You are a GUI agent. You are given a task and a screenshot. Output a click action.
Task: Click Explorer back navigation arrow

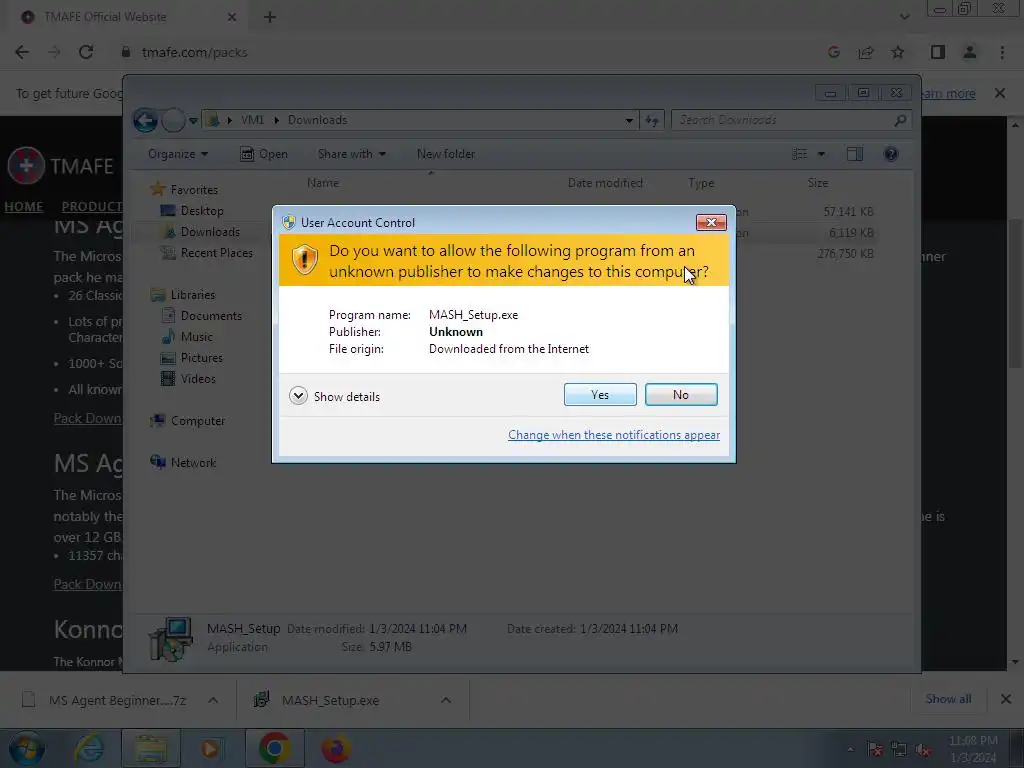145,120
